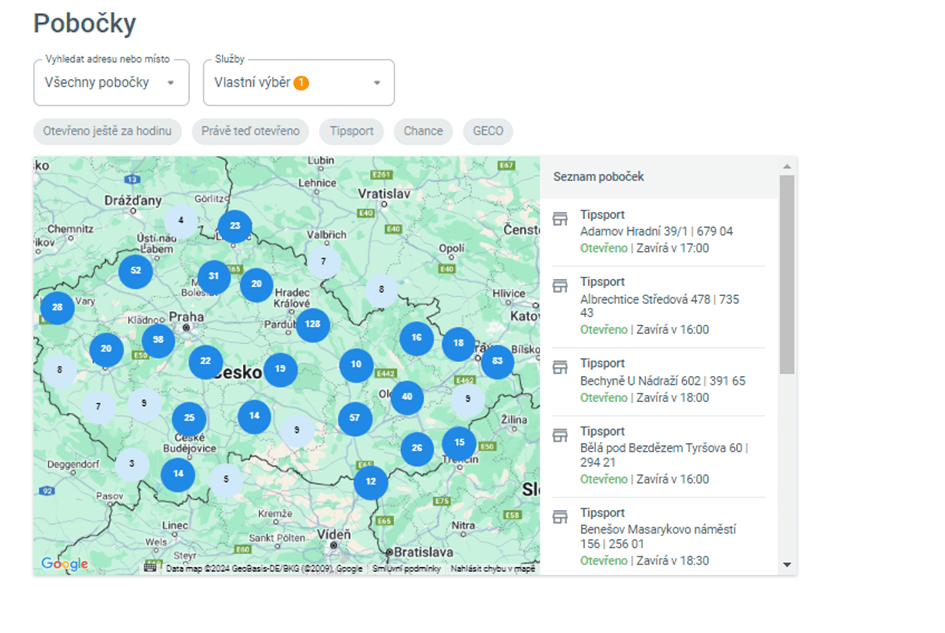Toggle the Otevřeno ještě za hodinu filter
The width and height of the screenshot is (945, 633).
[107, 131]
